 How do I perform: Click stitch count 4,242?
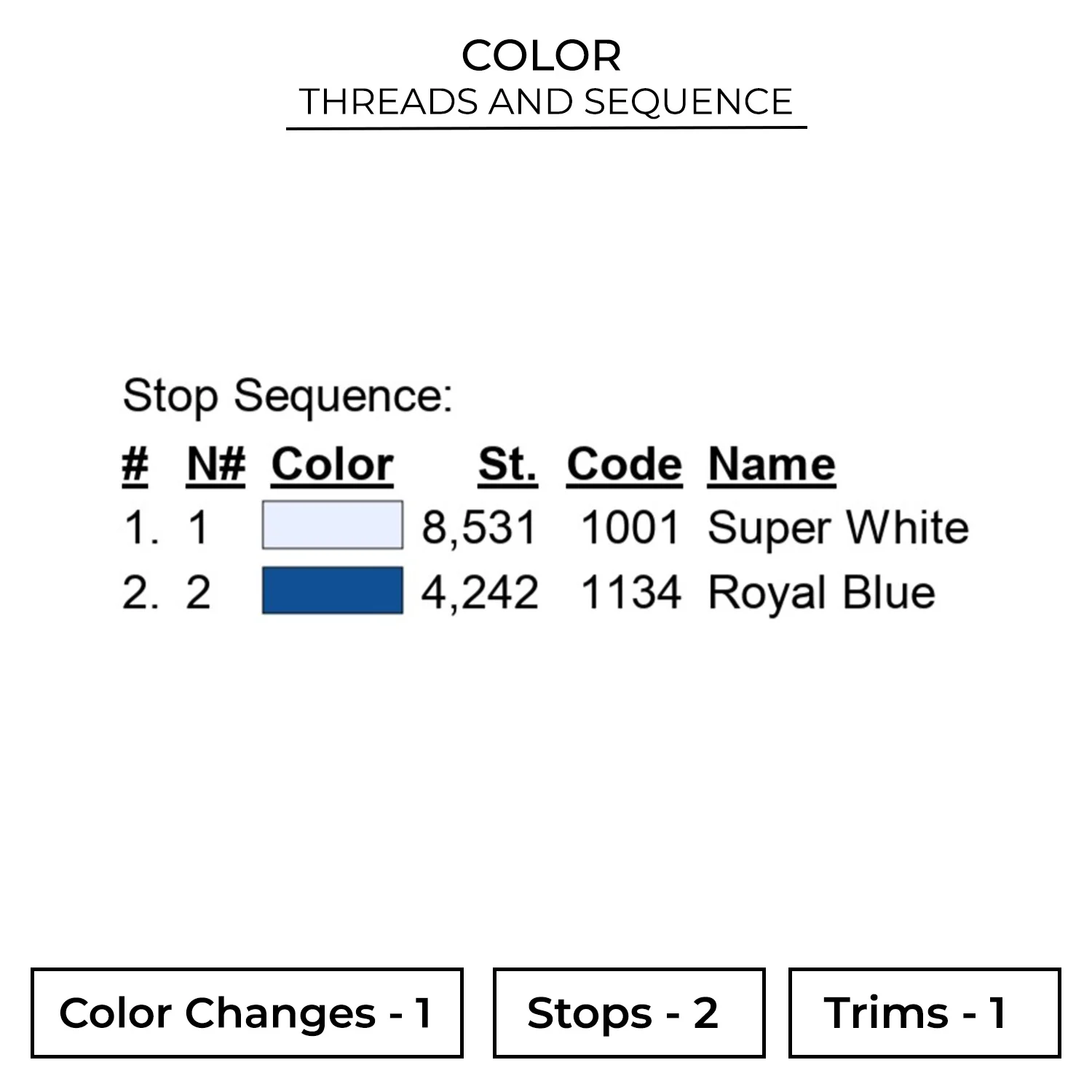480,593
